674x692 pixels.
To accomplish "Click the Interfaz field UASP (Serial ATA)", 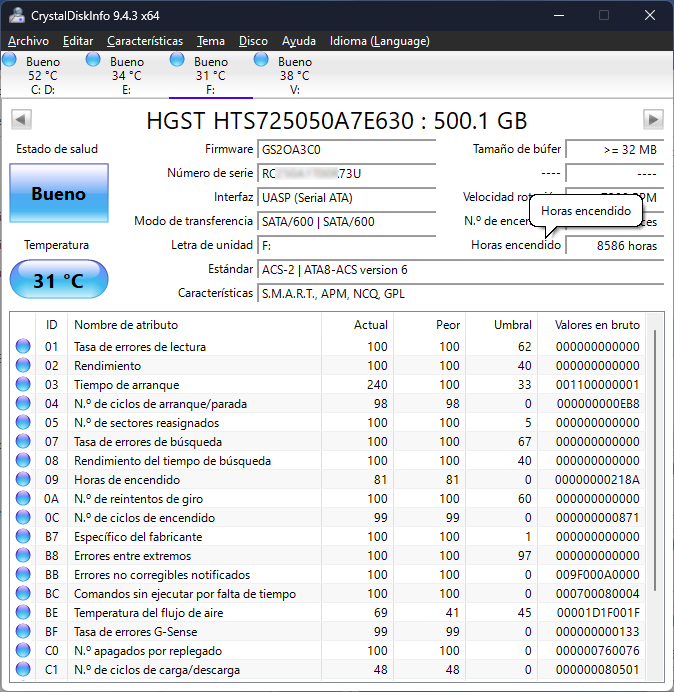I will point(347,197).
